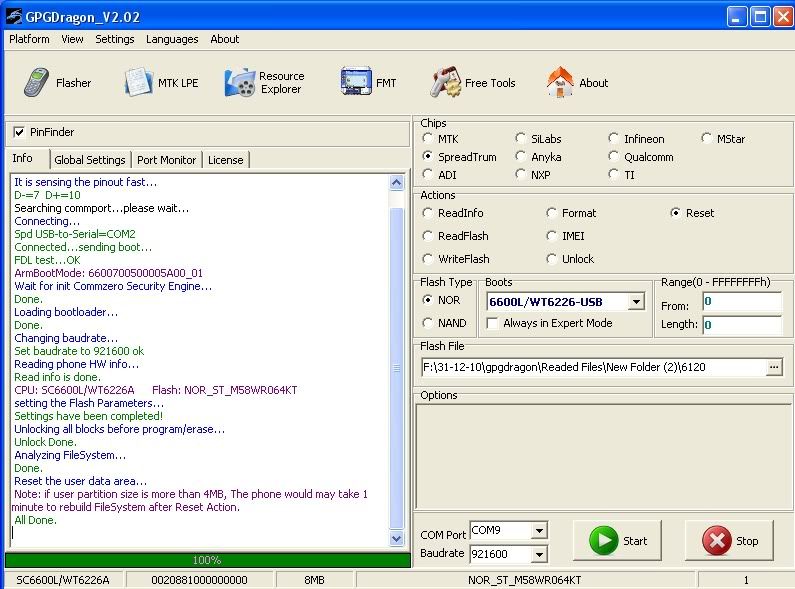Click the COM9 port value field

pyautogui.click(x=501, y=530)
